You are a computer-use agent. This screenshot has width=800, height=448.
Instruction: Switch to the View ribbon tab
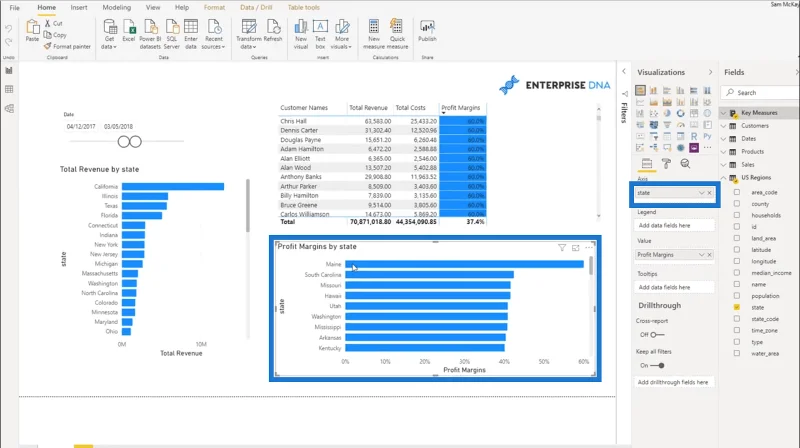coord(153,8)
